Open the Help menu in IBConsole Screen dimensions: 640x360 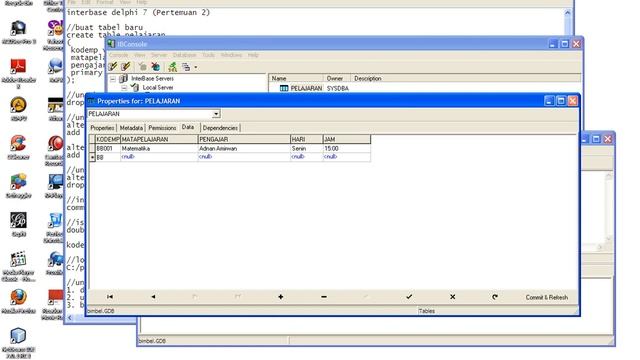[253, 55]
